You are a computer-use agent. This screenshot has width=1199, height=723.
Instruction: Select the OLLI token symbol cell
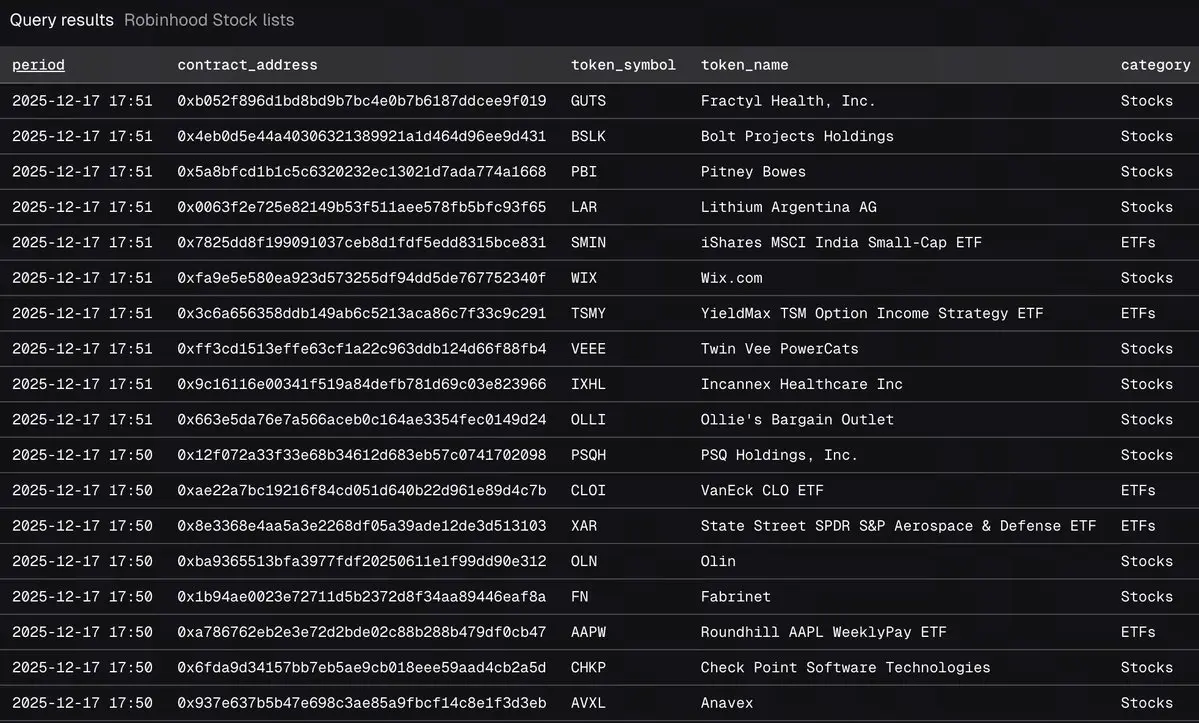pos(588,420)
